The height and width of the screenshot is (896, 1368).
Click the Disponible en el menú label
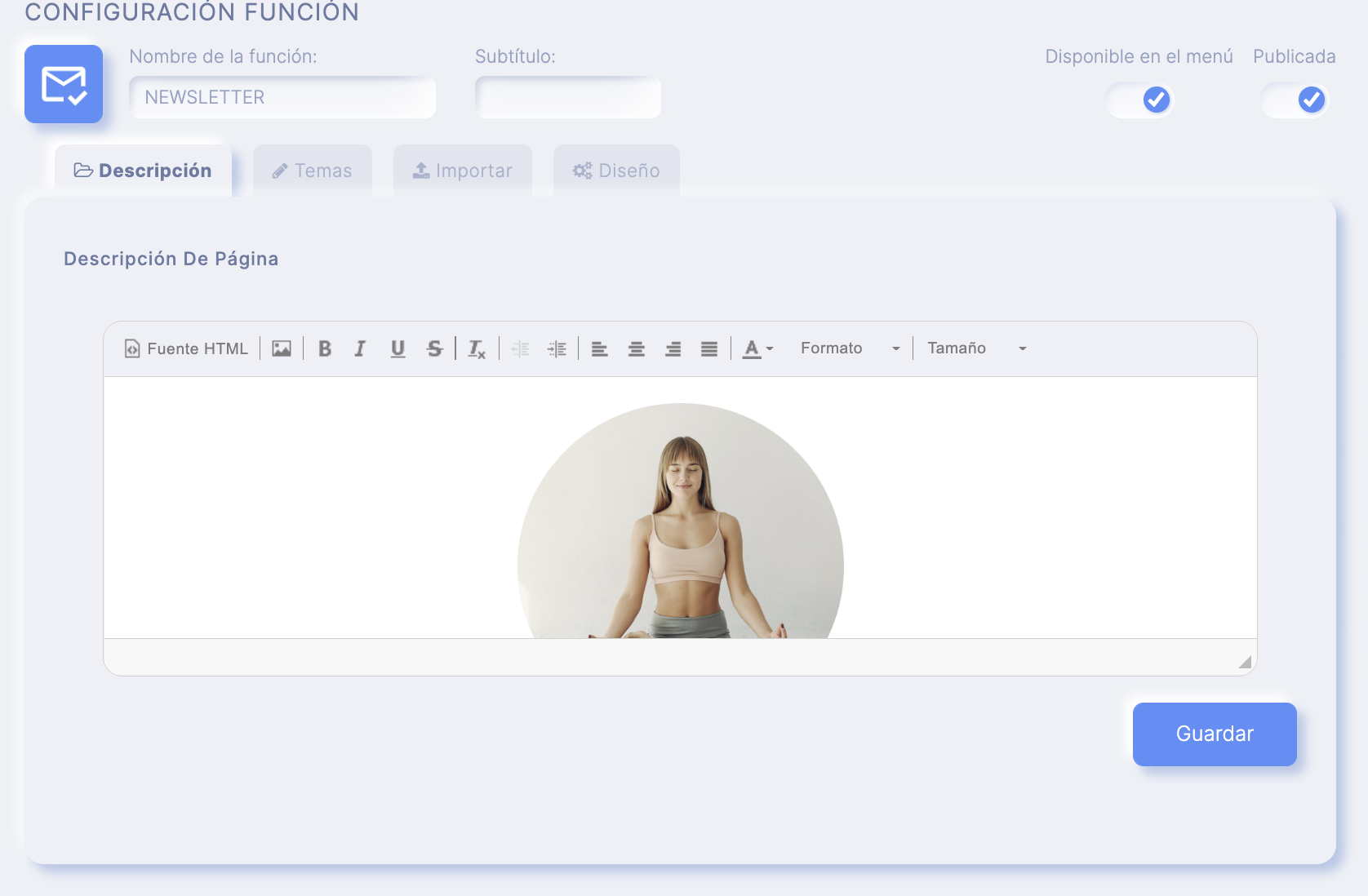[x=1139, y=56]
